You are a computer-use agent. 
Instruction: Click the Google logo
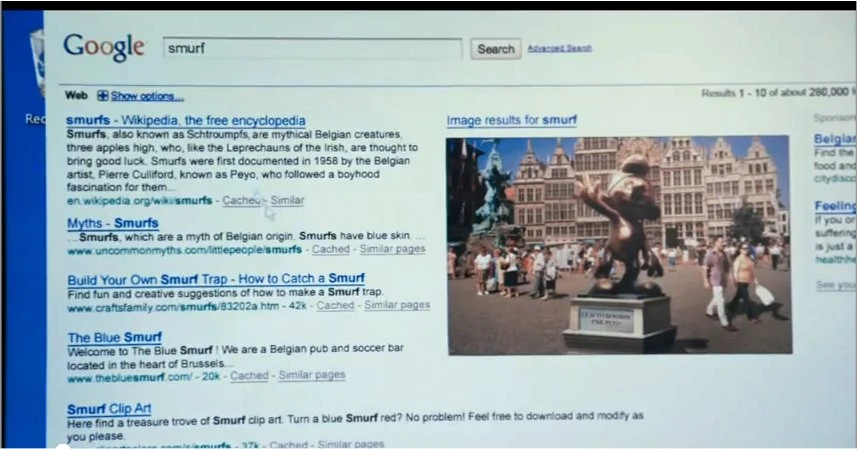click(103, 48)
